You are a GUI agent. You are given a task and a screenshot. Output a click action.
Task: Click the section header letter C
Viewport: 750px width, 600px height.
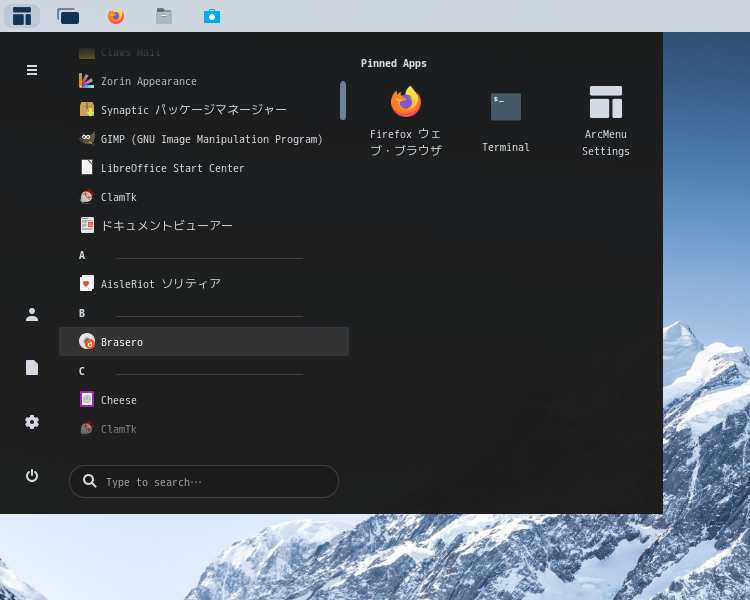(82, 371)
